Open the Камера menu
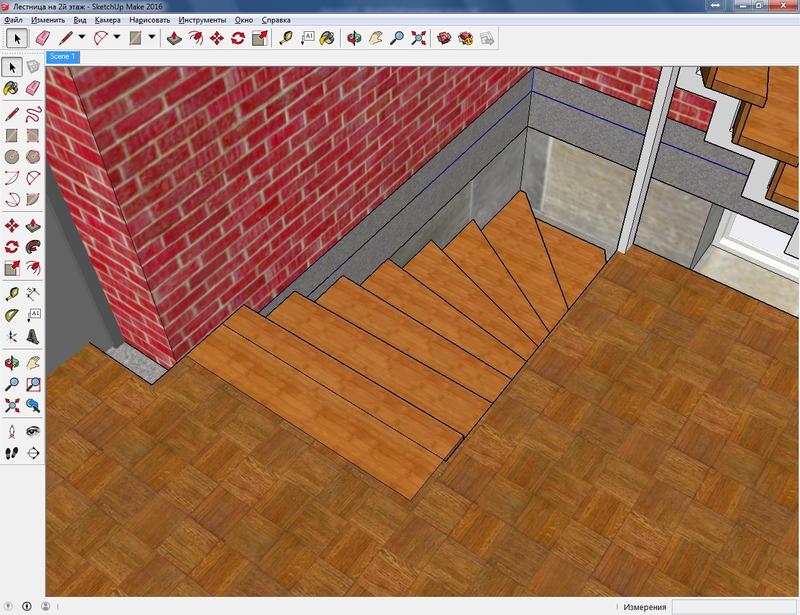 coord(108,20)
